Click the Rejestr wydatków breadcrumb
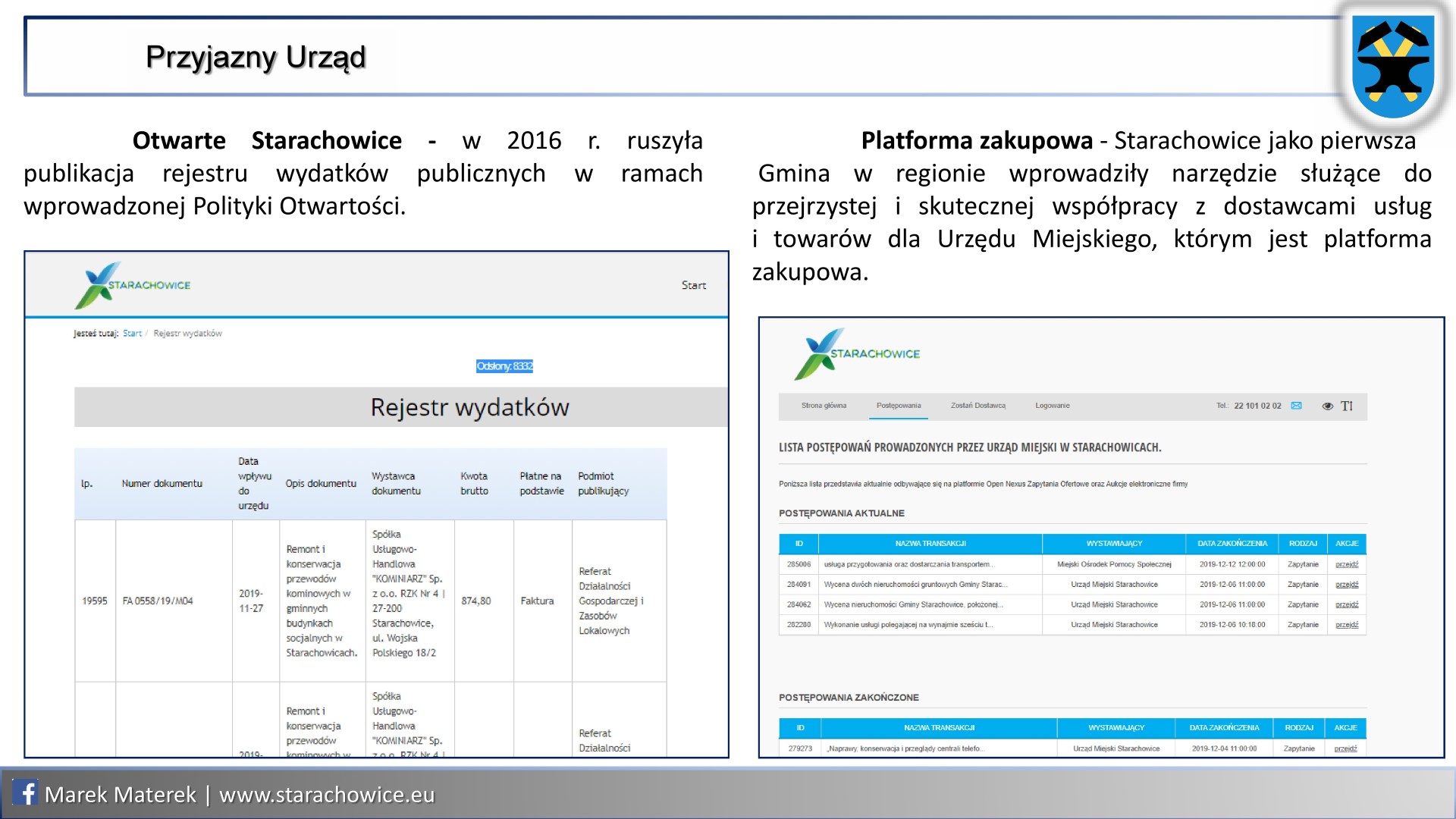This screenshot has height=819, width=1456. click(187, 333)
